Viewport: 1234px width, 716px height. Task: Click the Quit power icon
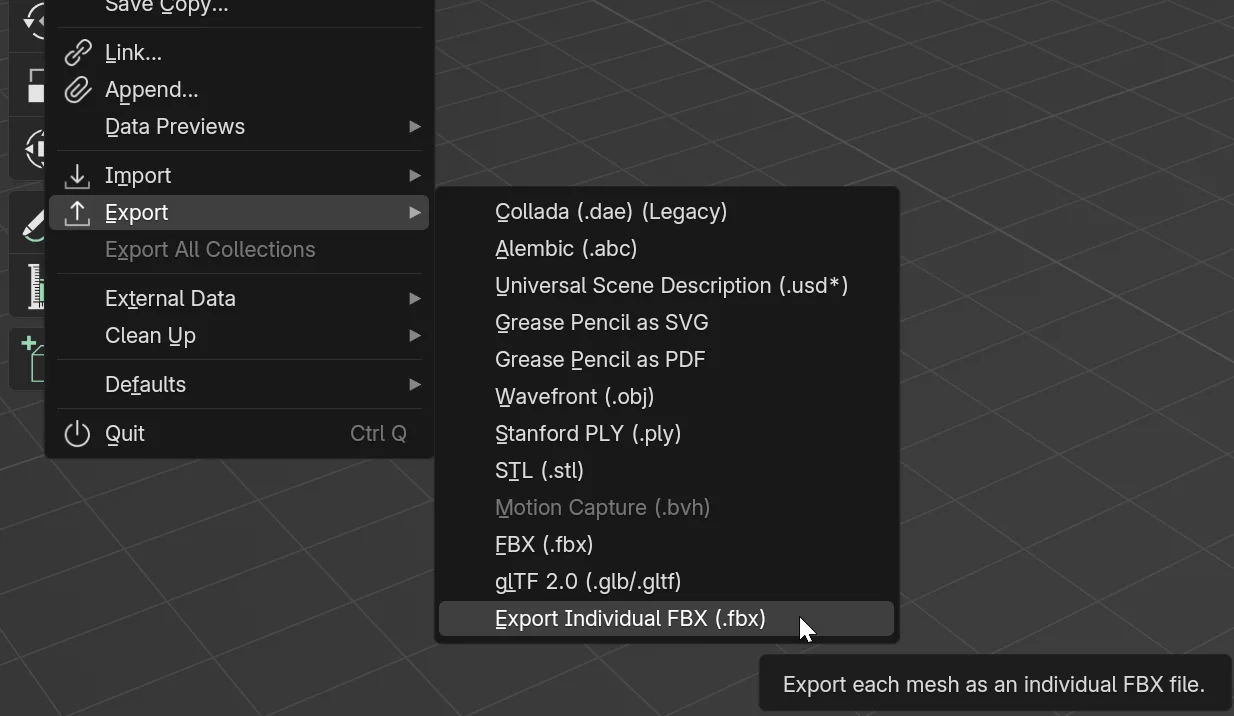(x=77, y=433)
